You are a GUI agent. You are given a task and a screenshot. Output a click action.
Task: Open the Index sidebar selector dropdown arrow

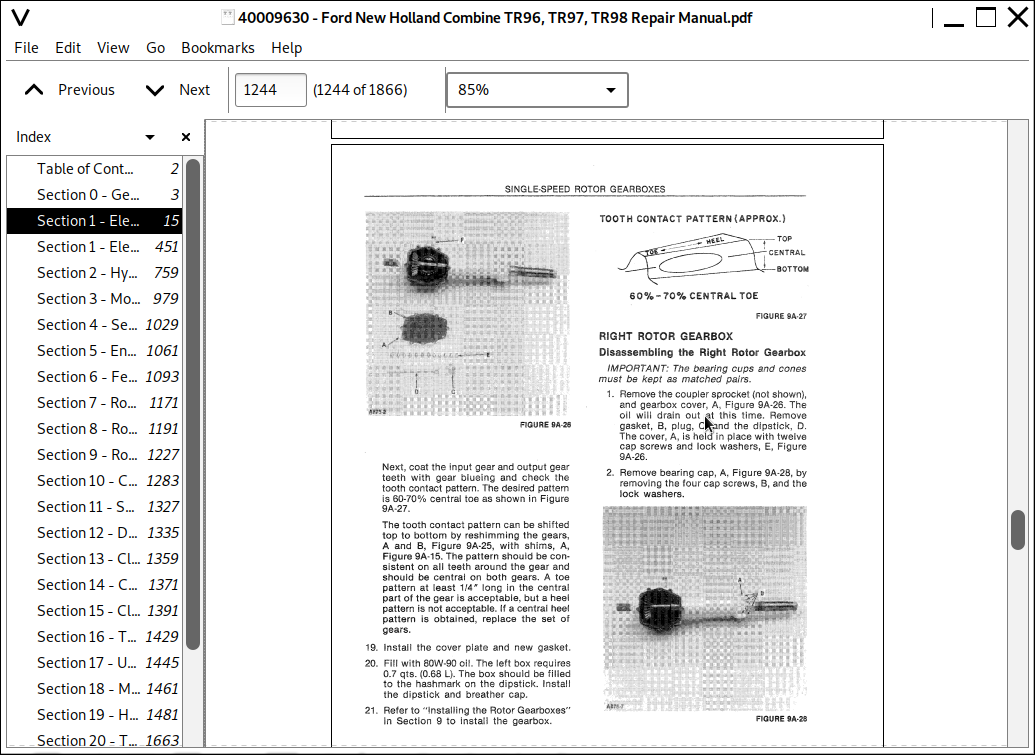pyautogui.click(x=150, y=137)
